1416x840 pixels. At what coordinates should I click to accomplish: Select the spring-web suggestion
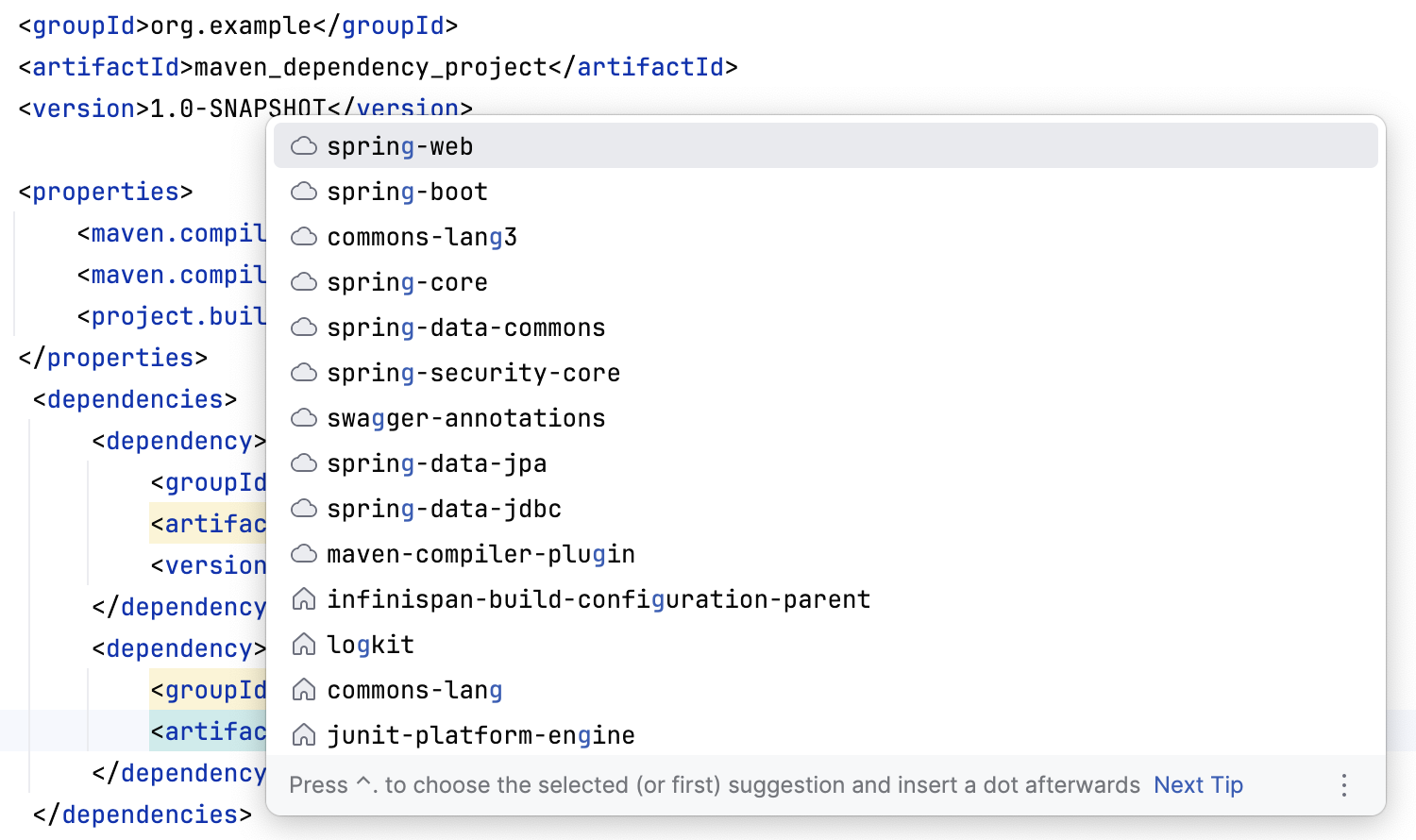click(826, 146)
